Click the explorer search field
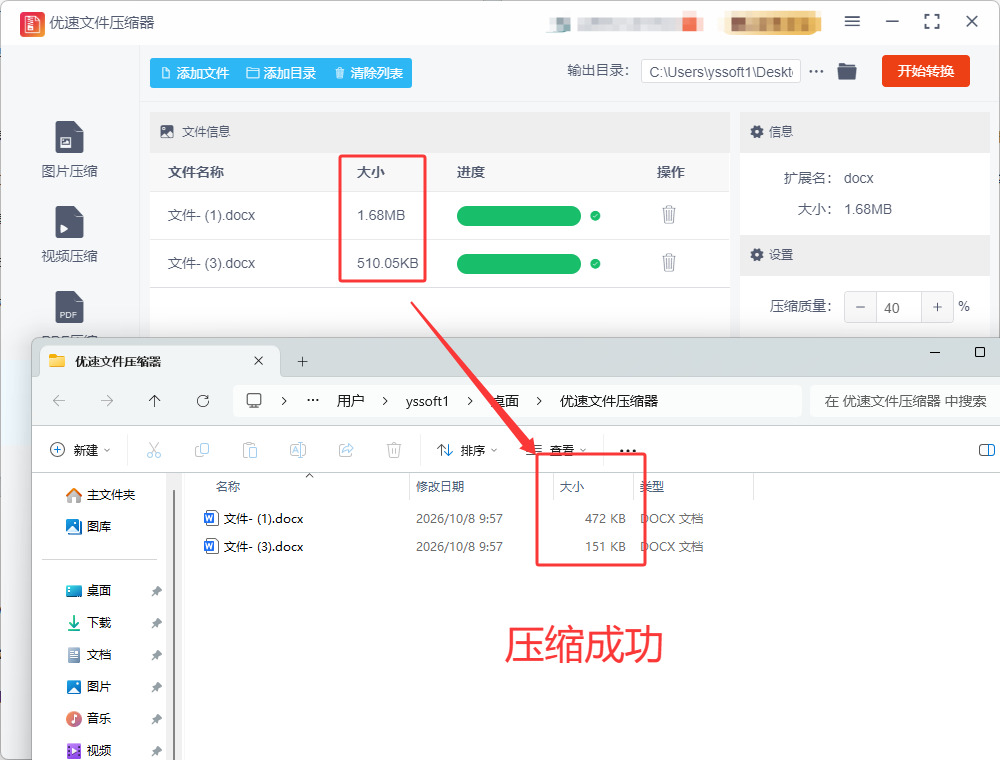The width and height of the screenshot is (1000, 760). (904, 401)
